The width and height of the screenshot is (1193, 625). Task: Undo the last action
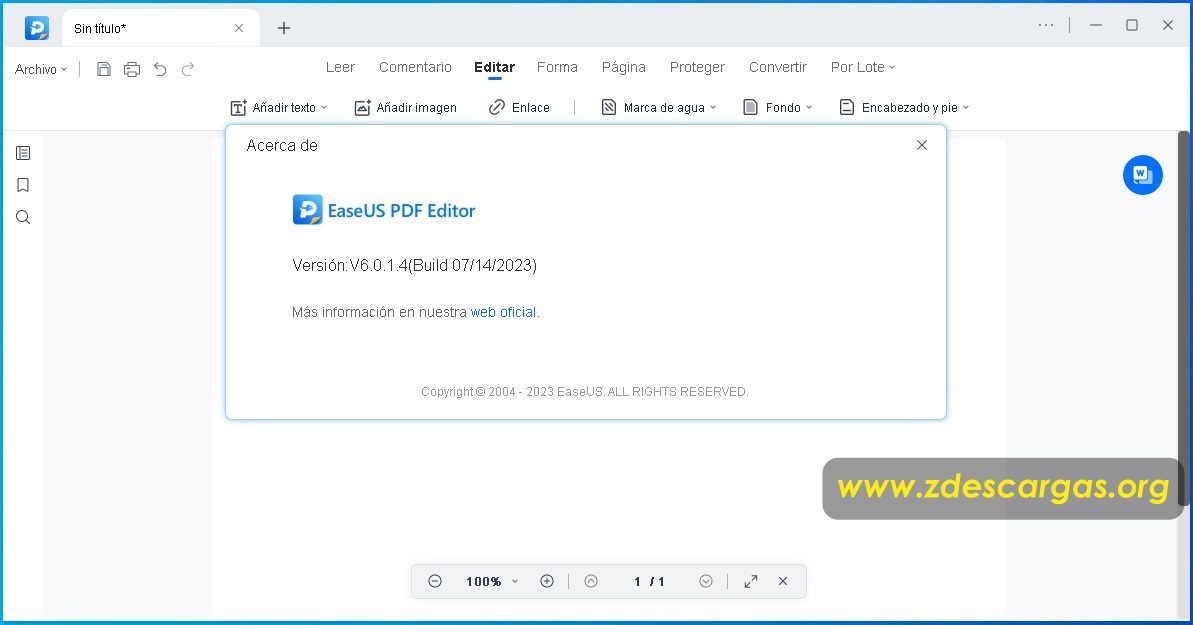click(x=160, y=69)
